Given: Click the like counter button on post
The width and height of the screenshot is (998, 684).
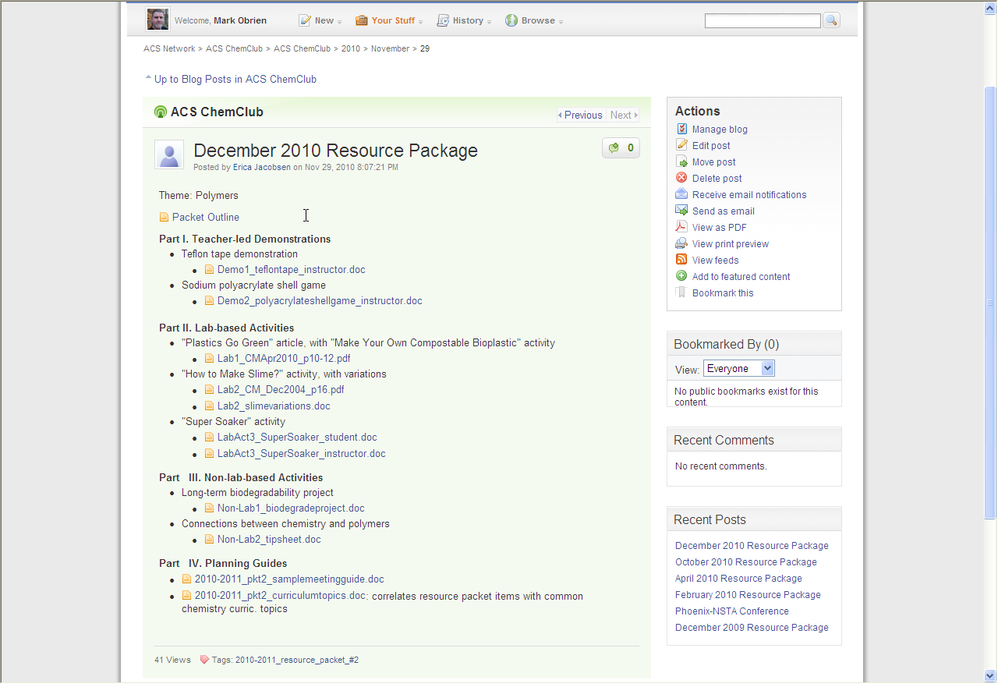Looking at the screenshot, I should (621, 149).
